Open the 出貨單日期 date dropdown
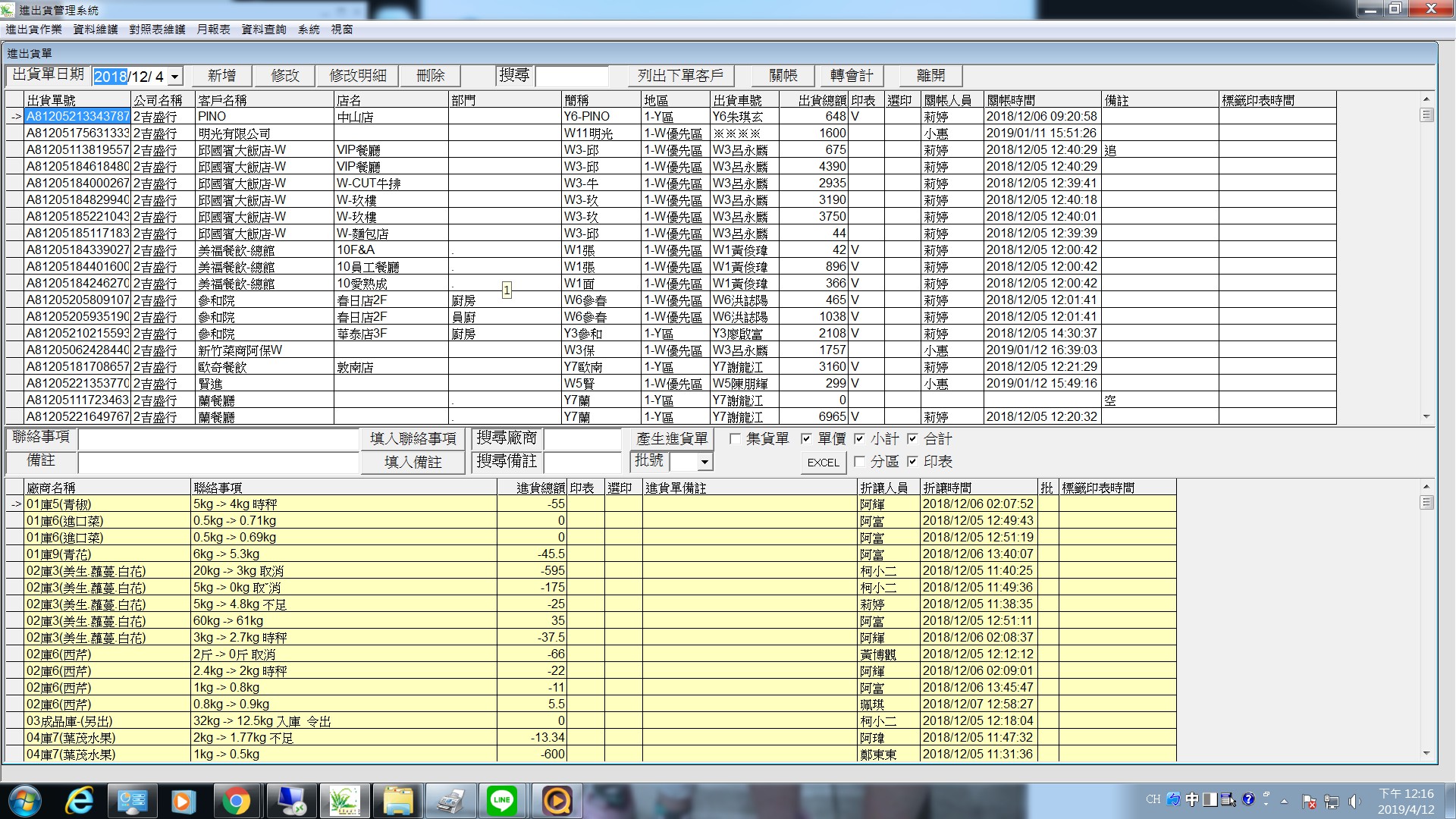1456x819 pixels. tap(175, 77)
